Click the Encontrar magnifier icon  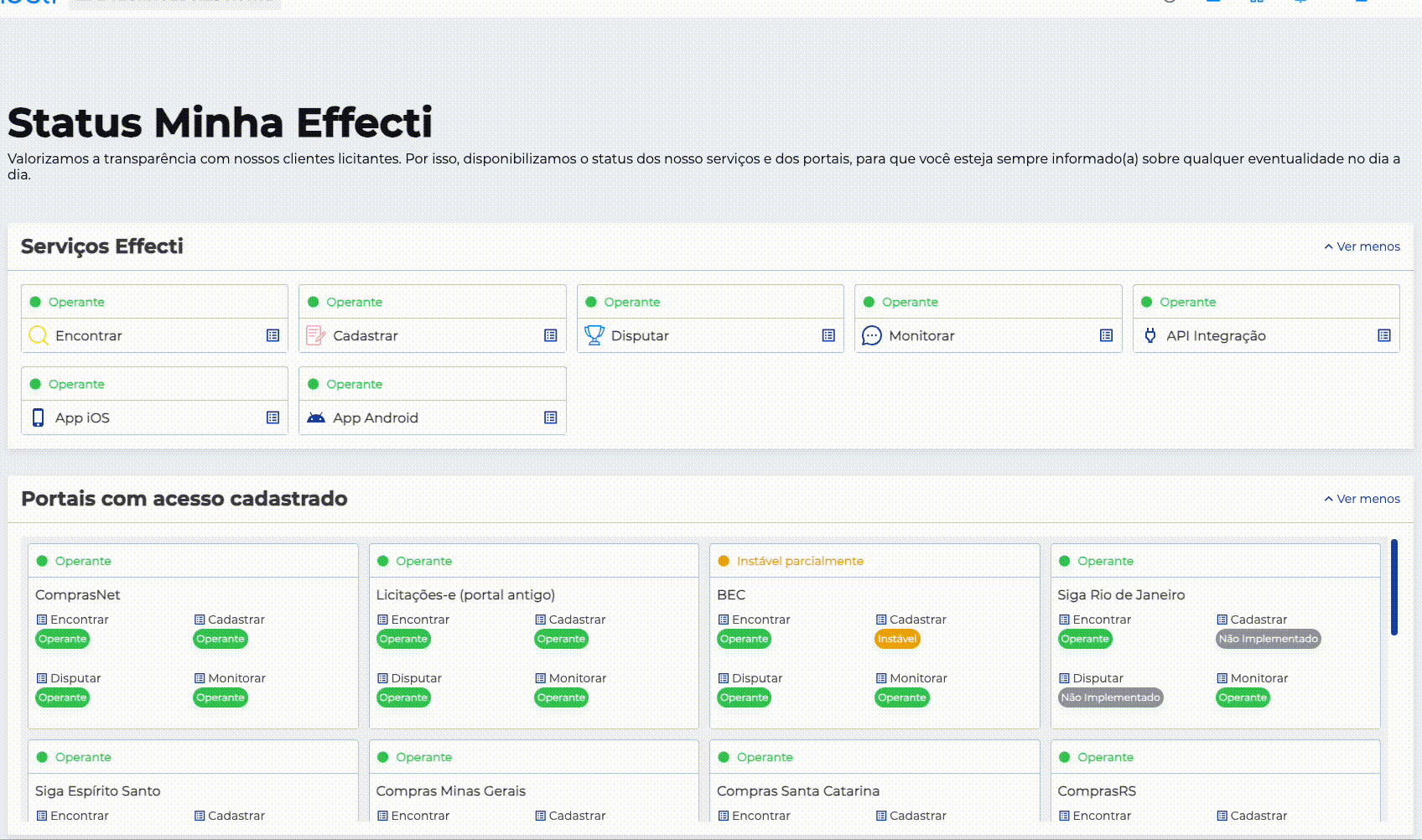38,335
